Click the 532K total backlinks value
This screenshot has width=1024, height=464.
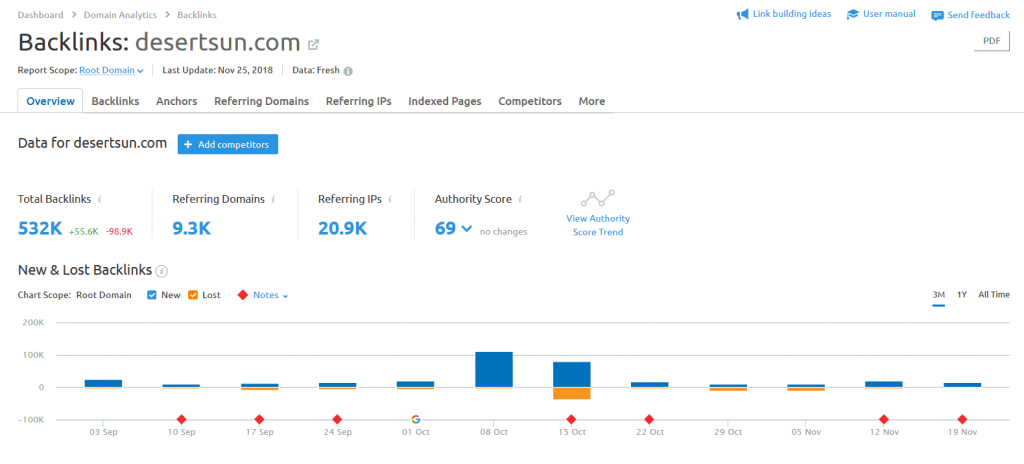pos(40,229)
